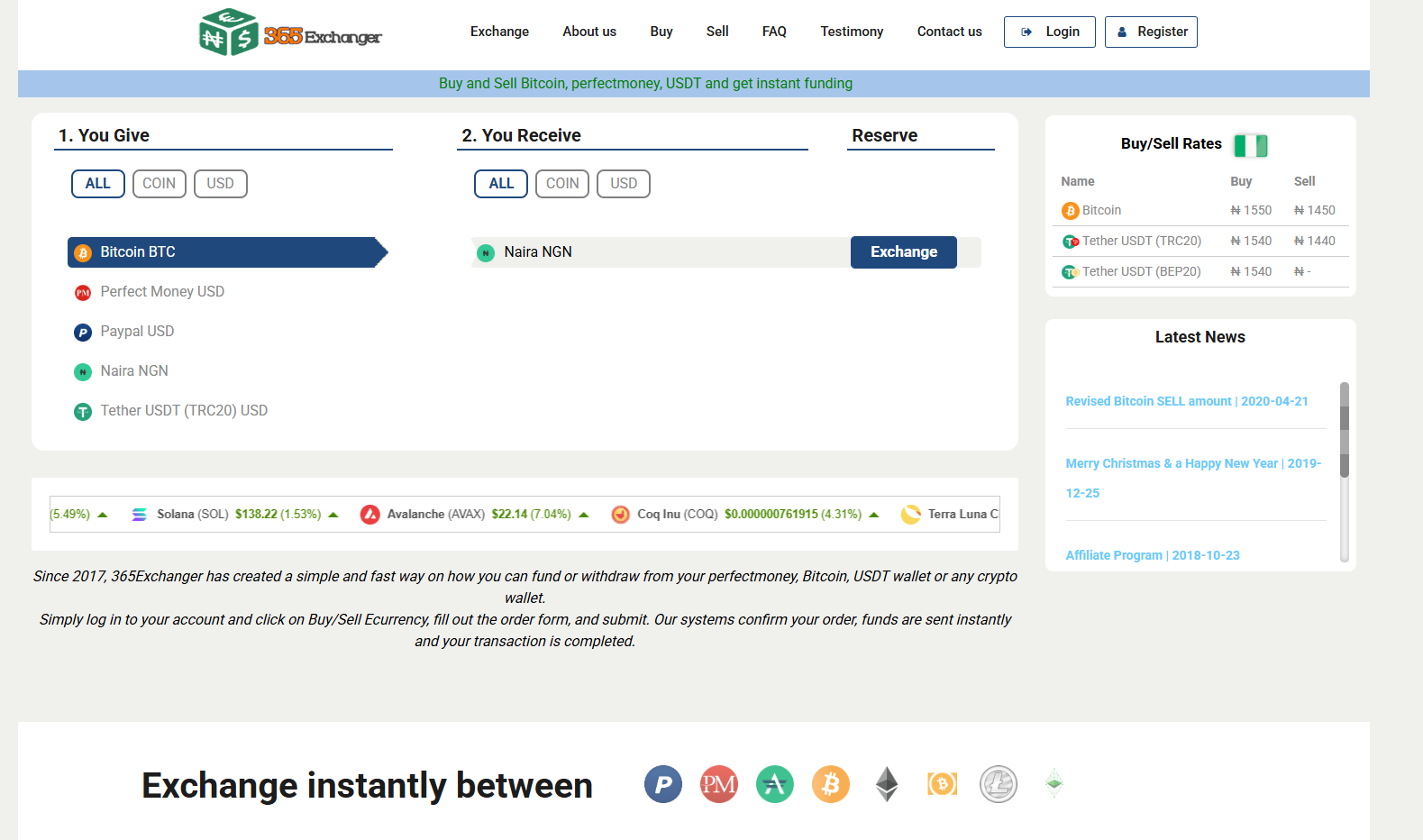Click the 365 Exchanger logo
This screenshot has height=840, width=1423.
(290, 32)
